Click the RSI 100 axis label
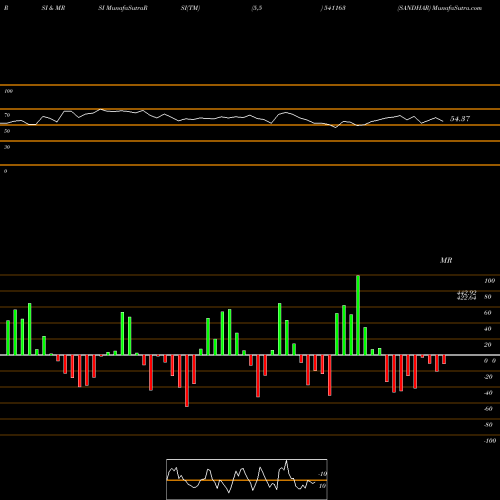500x500 pixels. (8, 91)
